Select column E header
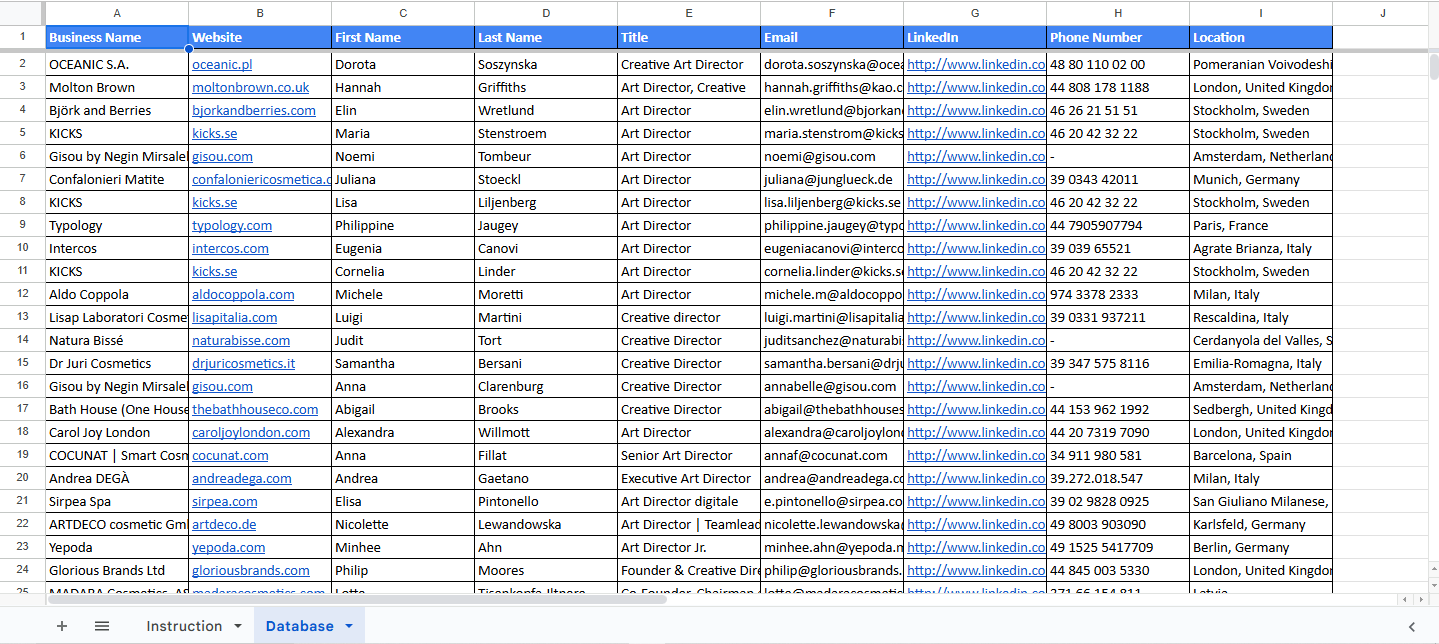Viewport: 1439px width, 644px height. point(689,13)
